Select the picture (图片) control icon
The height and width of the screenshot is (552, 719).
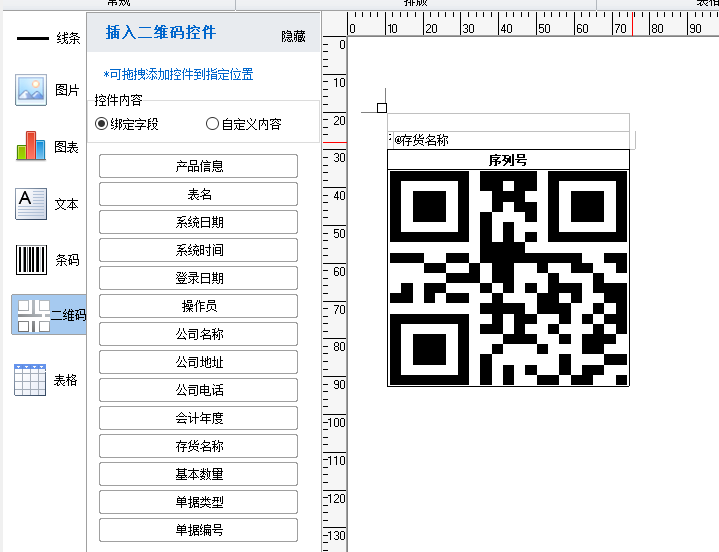click(x=31, y=90)
